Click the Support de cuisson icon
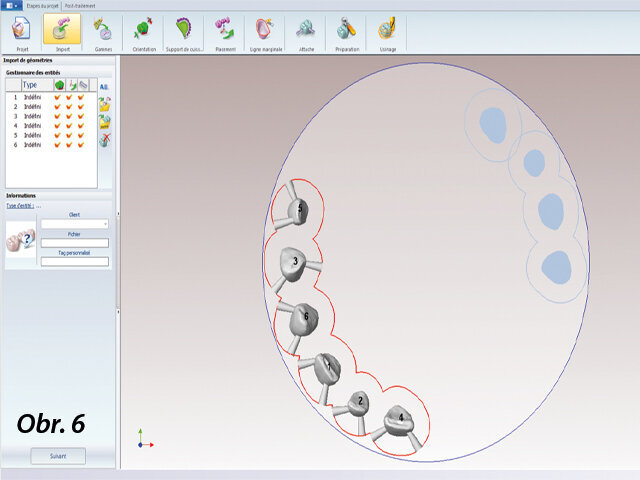640x480 pixels. (183, 32)
